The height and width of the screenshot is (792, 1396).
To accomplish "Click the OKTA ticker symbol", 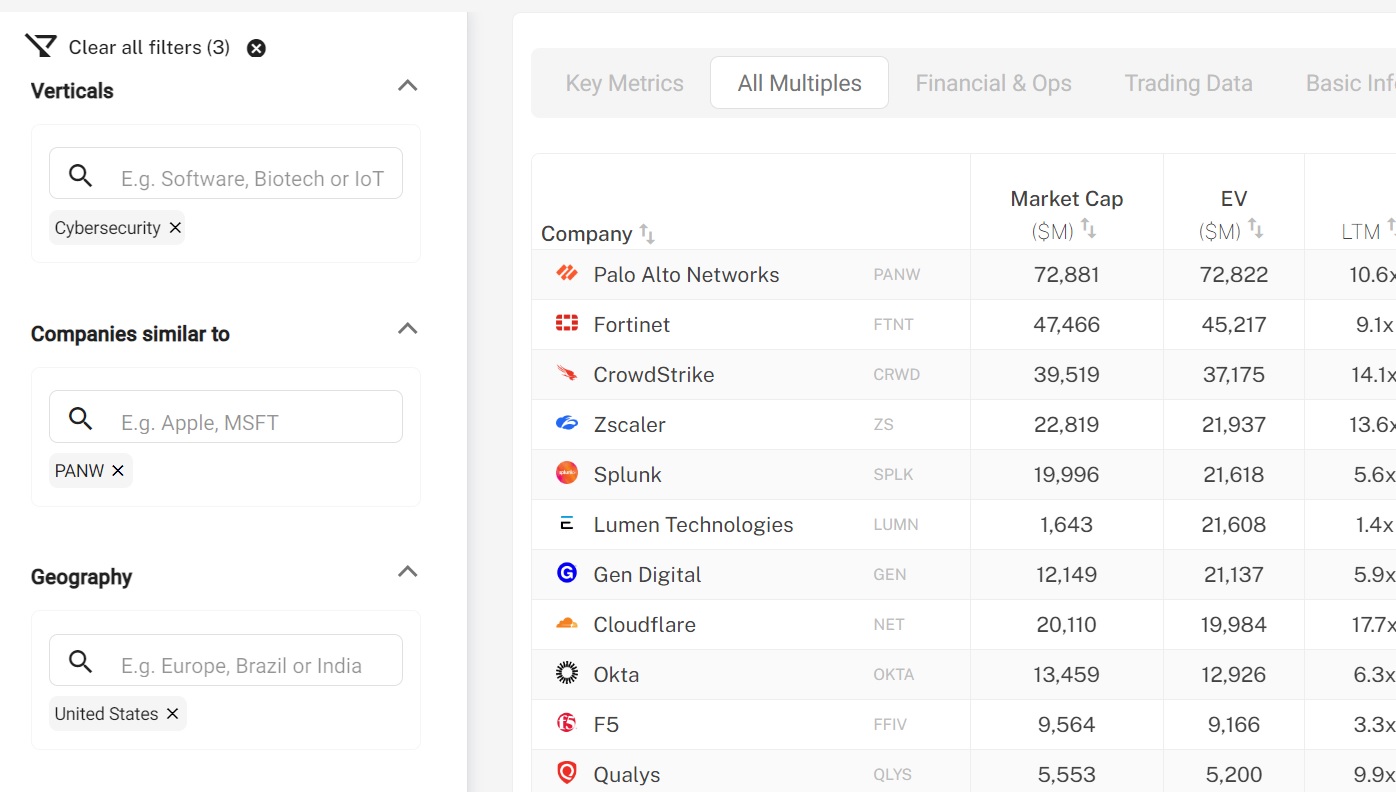I will click(x=893, y=675).
